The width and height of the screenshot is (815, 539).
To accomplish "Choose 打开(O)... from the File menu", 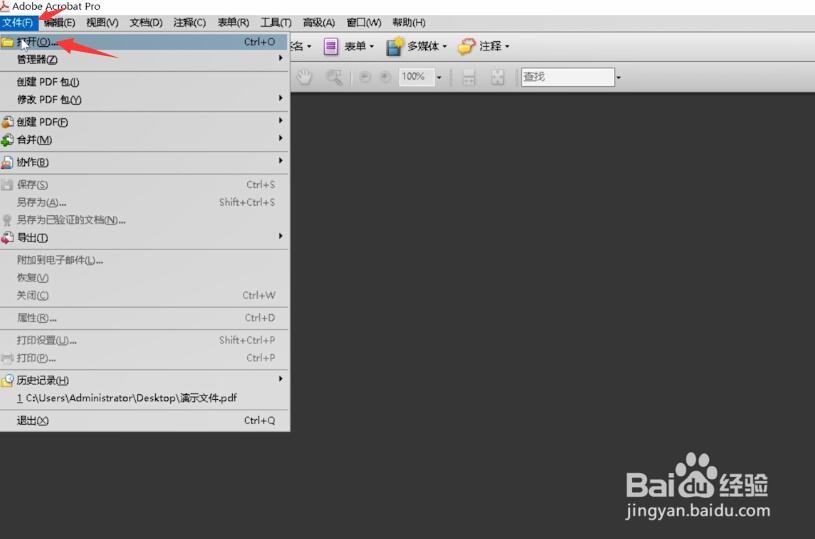I will point(144,42).
